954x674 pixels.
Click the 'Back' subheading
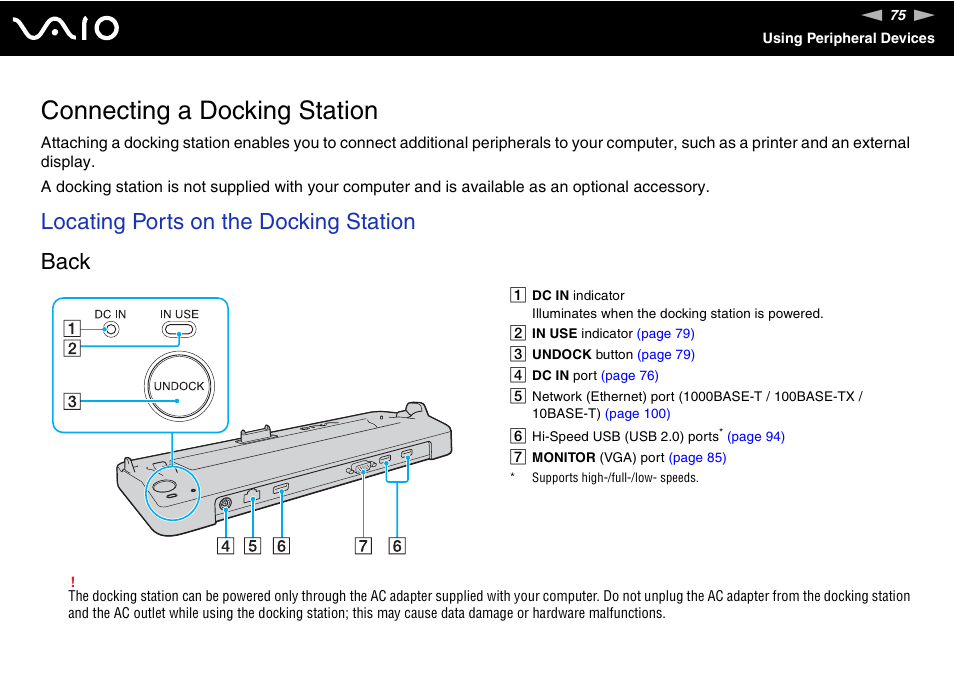click(66, 262)
